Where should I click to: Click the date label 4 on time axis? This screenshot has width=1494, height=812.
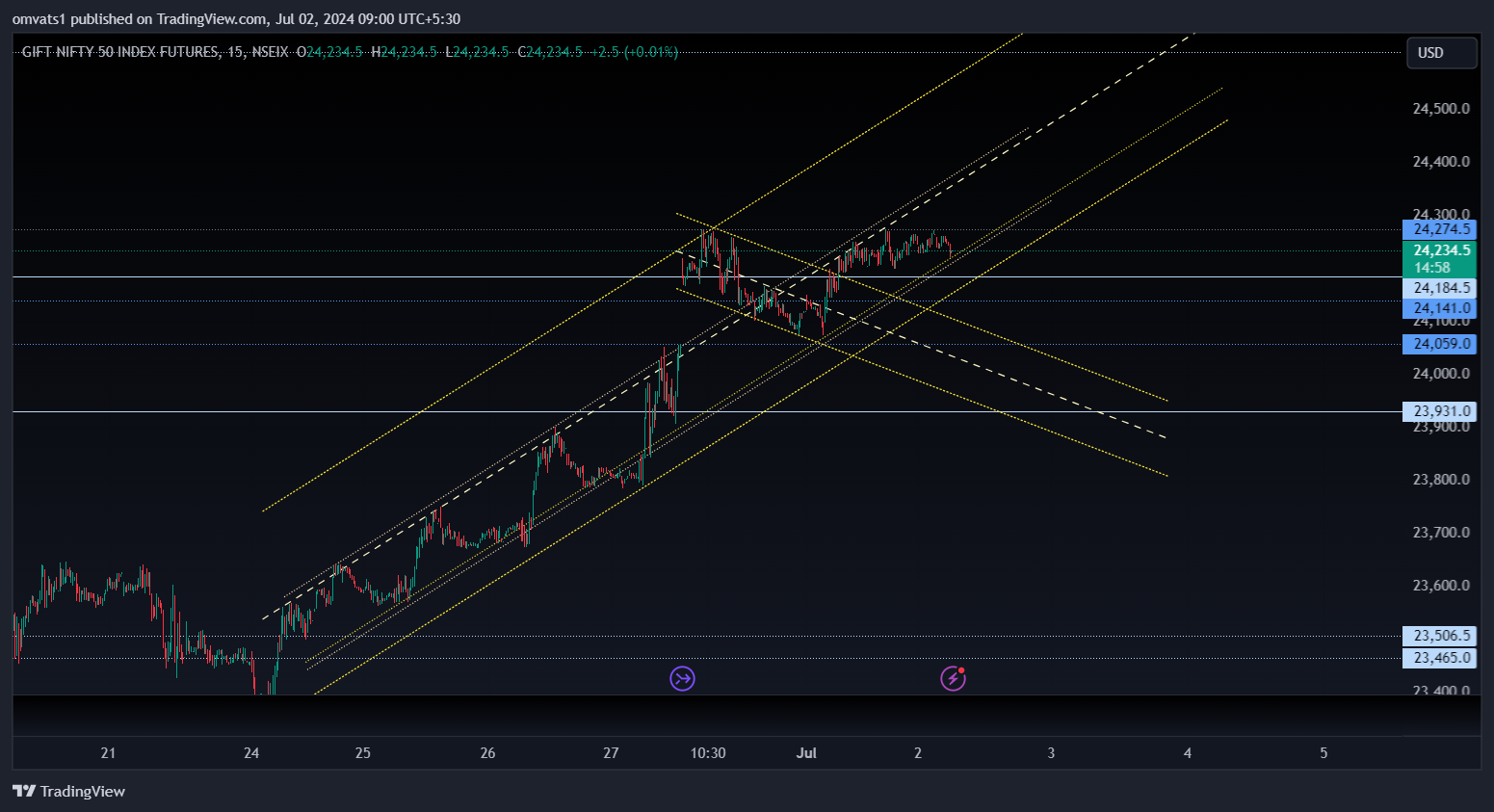tap(1188, 753)
